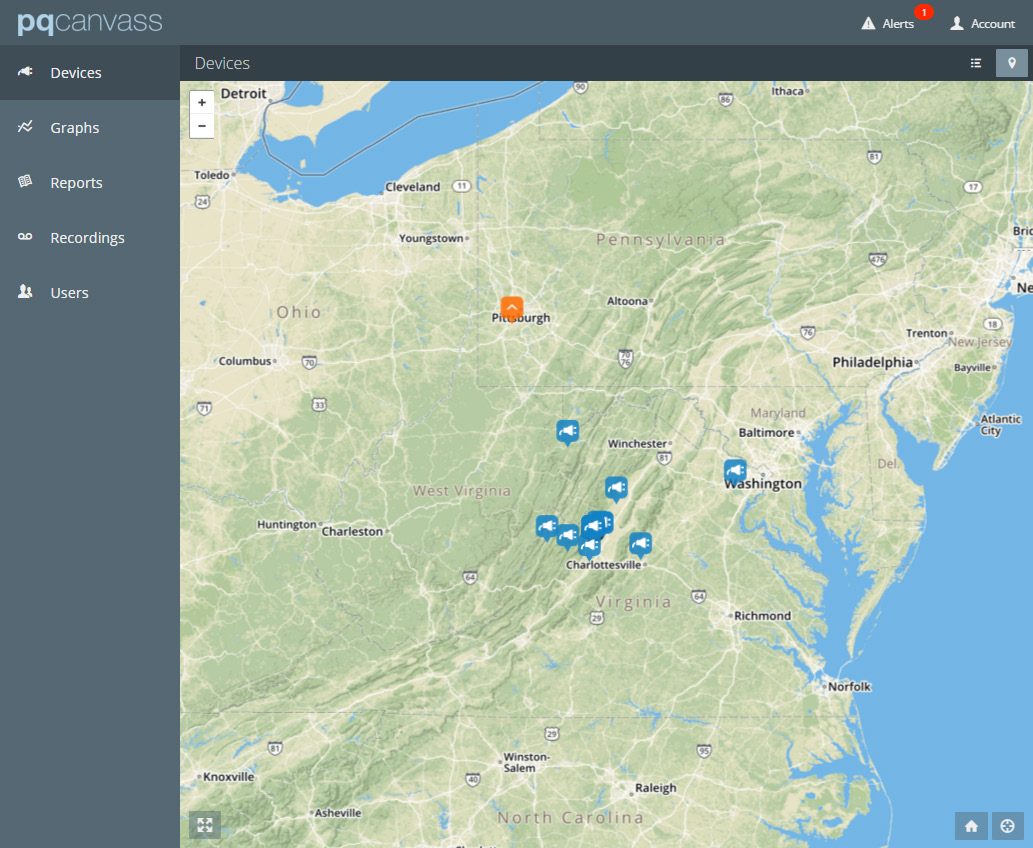Viewport: 1033px width, 848px height.
Task: Expand the orange marker cluster above Pittsburgh
Action: (512, 308)
